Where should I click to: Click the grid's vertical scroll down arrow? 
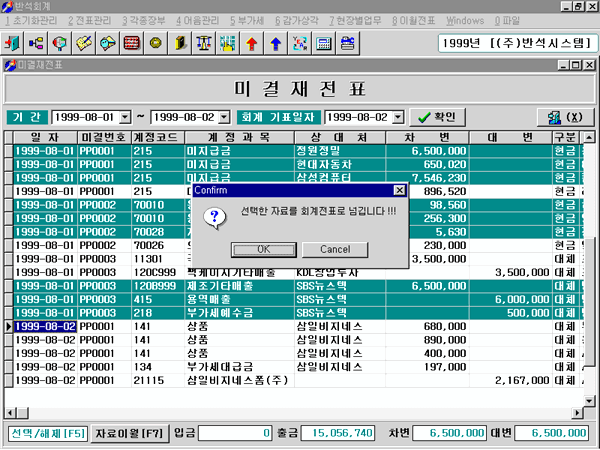click(589, 401)
